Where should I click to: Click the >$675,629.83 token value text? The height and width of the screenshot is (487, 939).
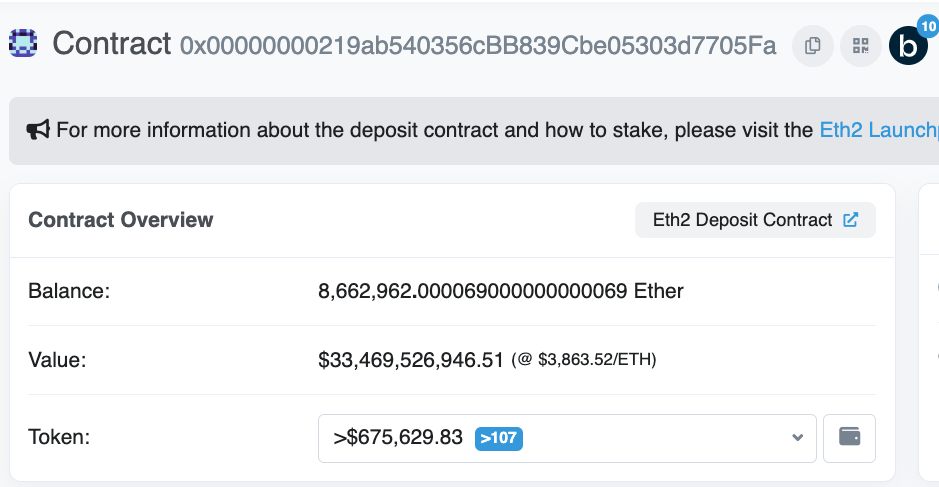(398, 437)
